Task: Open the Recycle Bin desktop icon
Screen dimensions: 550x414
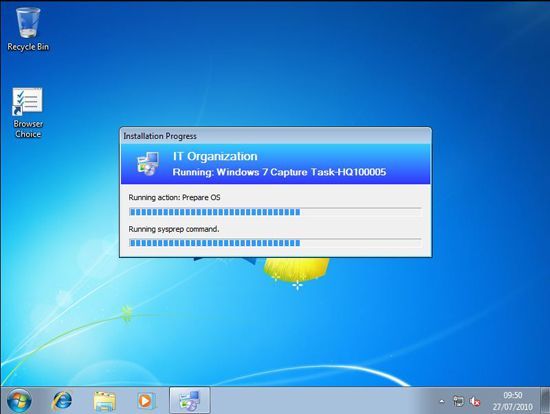Action: tap(28, 30)
